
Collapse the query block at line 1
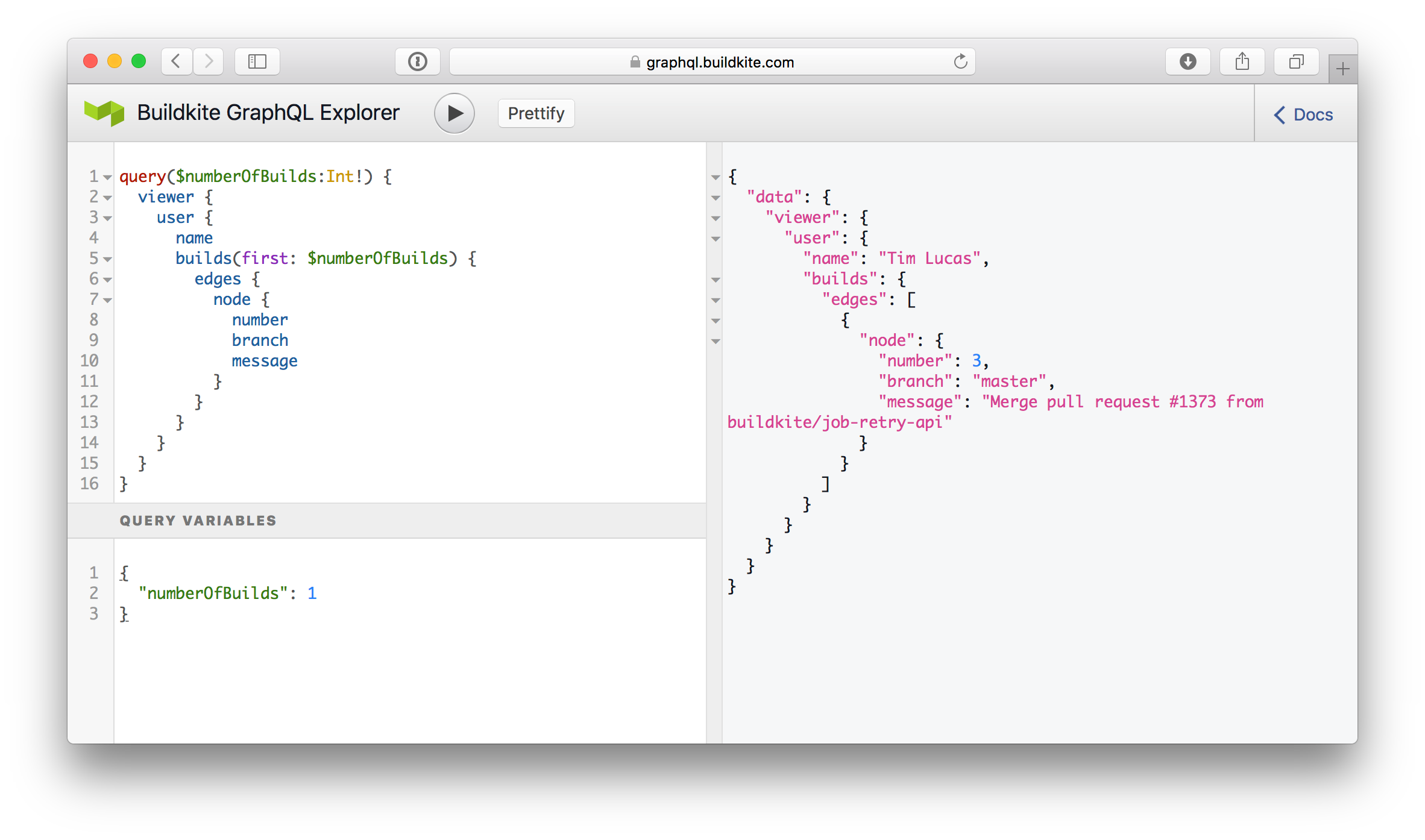tap(107, 177)
